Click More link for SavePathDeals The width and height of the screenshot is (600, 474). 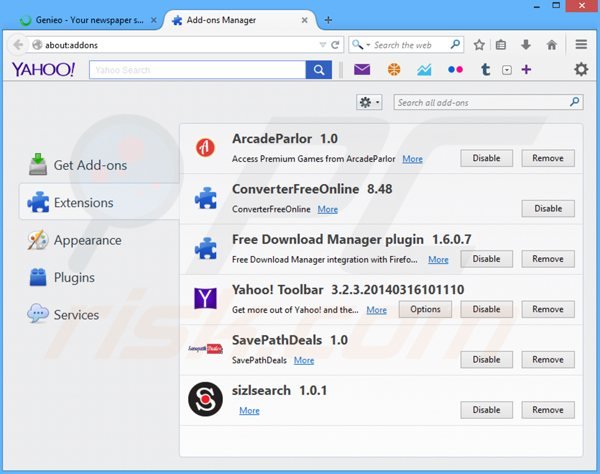pos(304,360)
